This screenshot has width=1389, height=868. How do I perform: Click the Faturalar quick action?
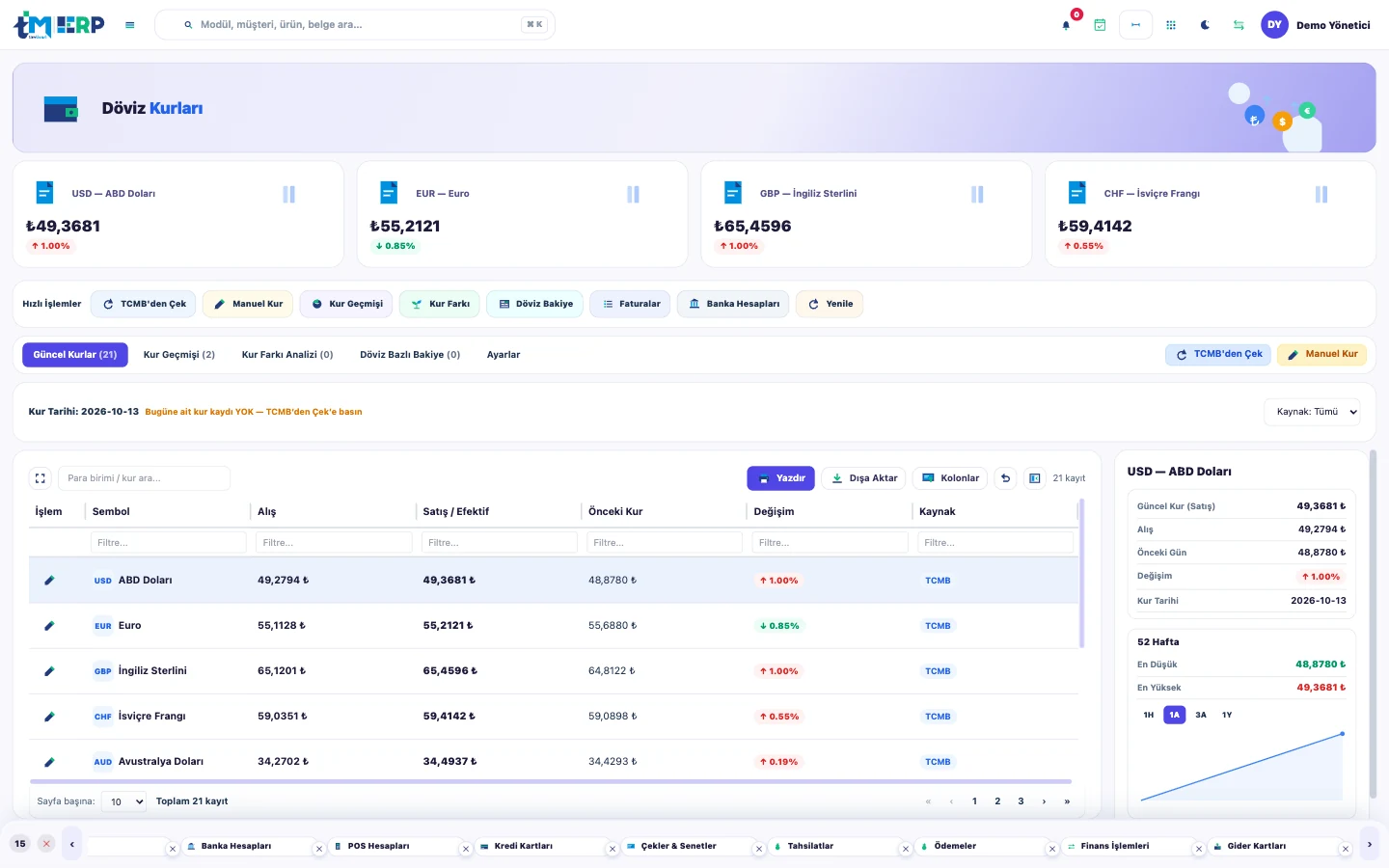(x=631, y=304)
